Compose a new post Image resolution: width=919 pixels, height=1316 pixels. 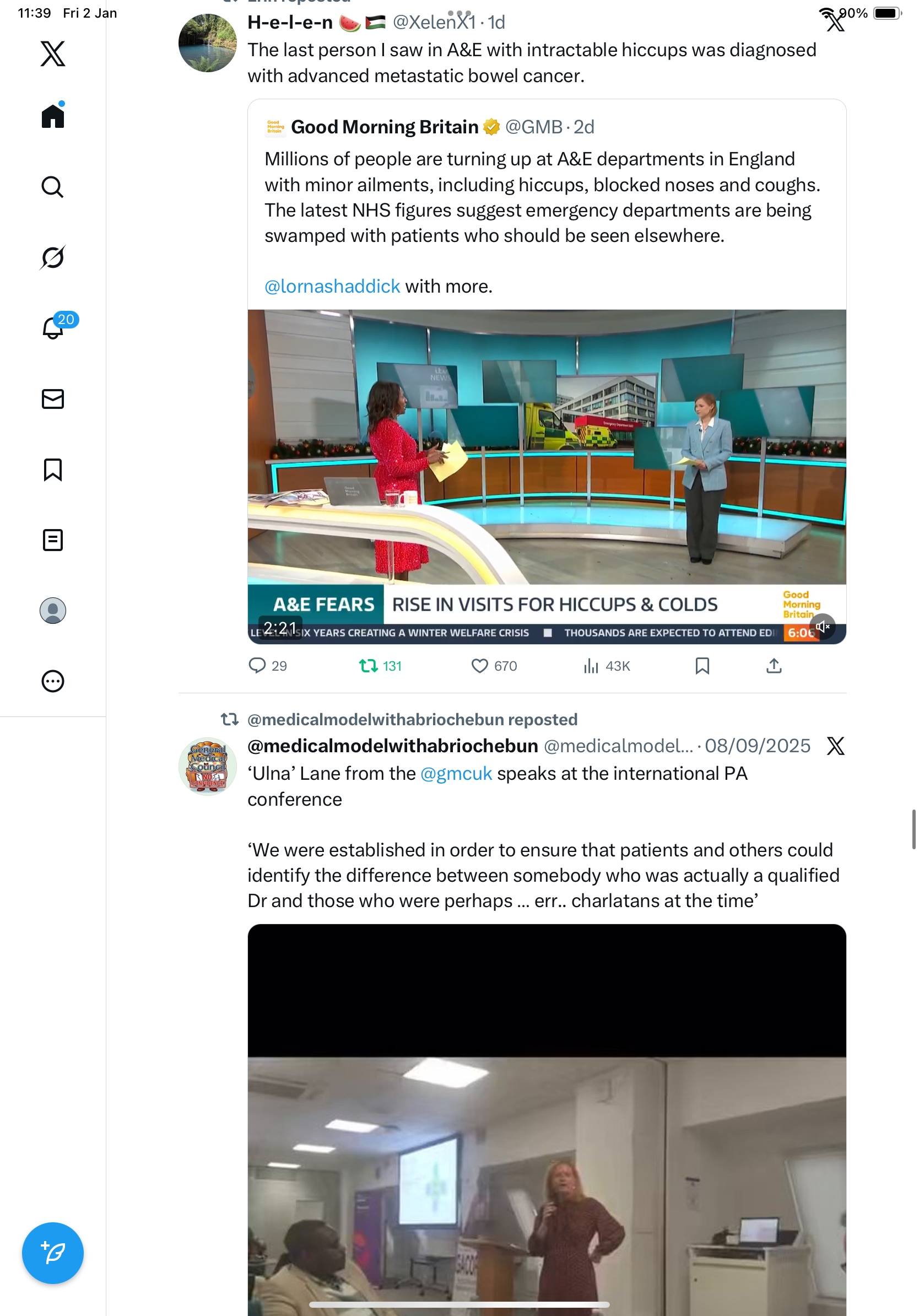pyautogui.click(x=53, y=1253)
